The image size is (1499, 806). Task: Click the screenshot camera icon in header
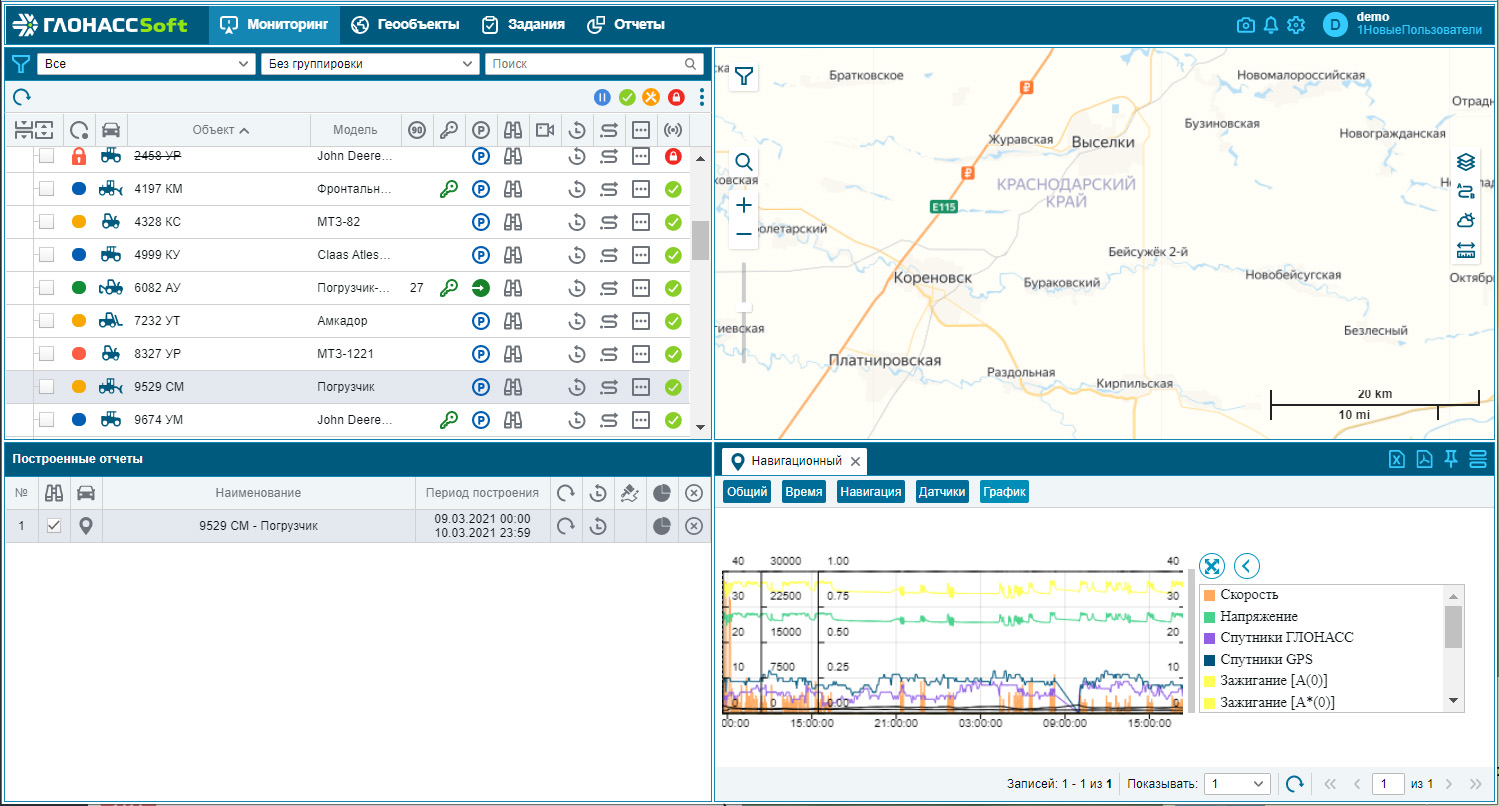pyautogui.click(x=1245, y=25)
